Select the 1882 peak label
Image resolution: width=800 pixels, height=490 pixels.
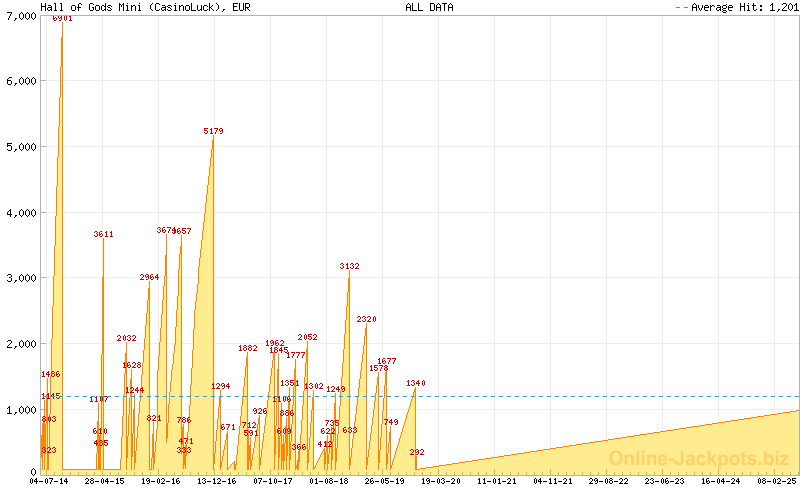pyautogui.click(x=248, y=348)
